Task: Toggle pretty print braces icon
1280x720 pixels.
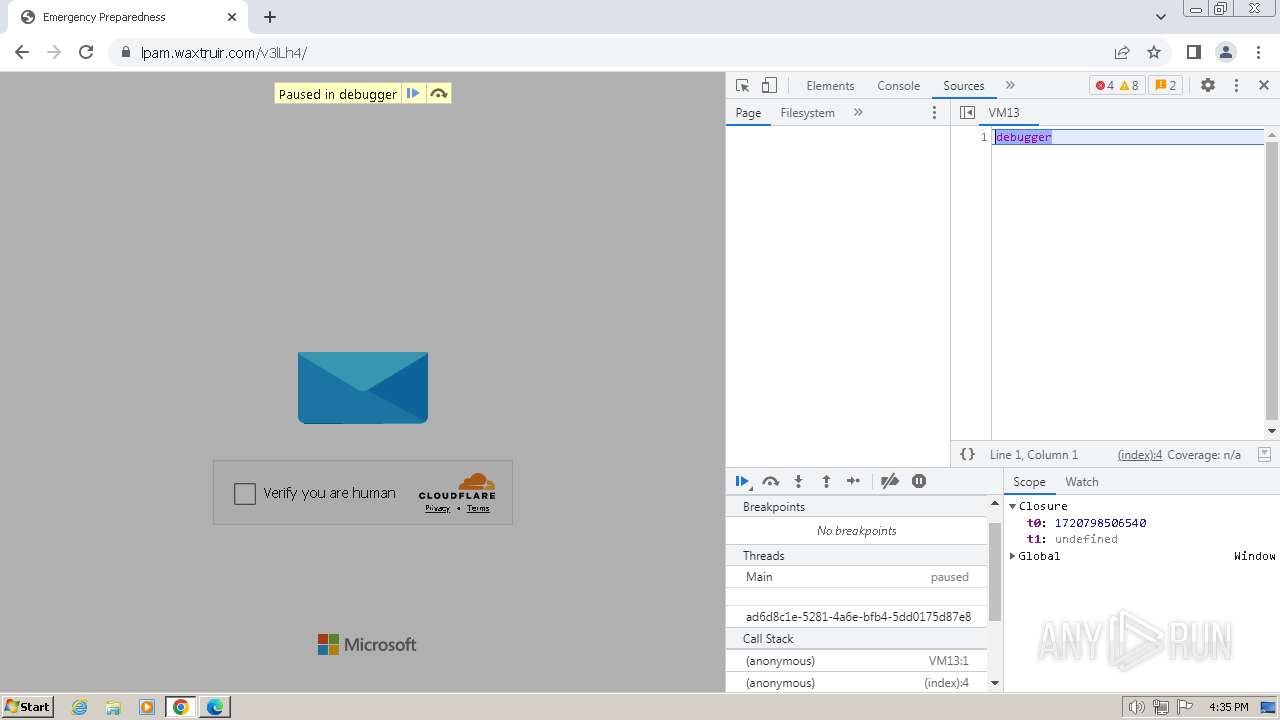Action: (967, 454)
